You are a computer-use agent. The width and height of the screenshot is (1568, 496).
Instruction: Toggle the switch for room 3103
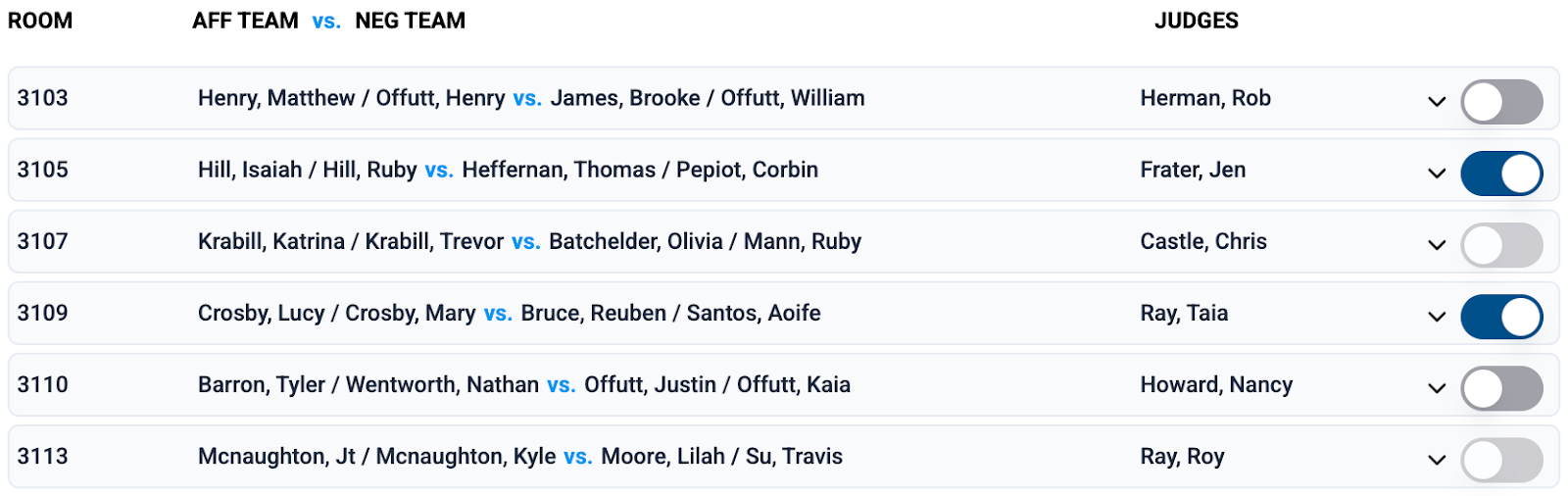[1501, 102]
